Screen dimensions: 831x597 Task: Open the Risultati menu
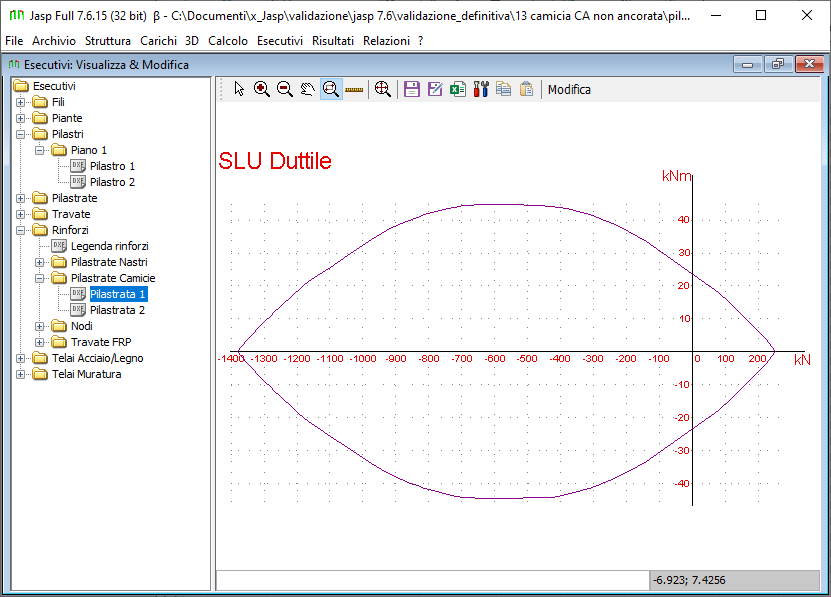click(332, 41)
